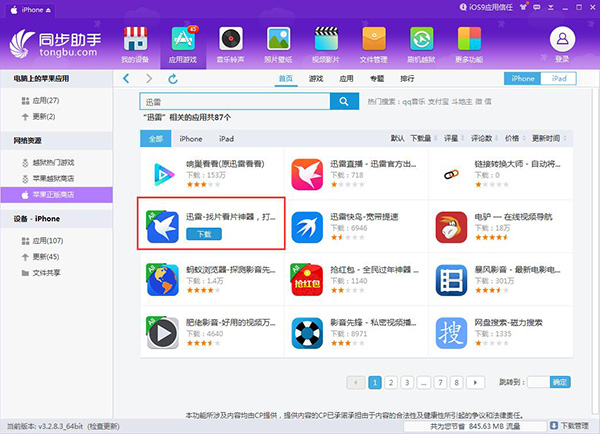Expand the iPhone device tab menu in the title bar

(x=48, y=10)
